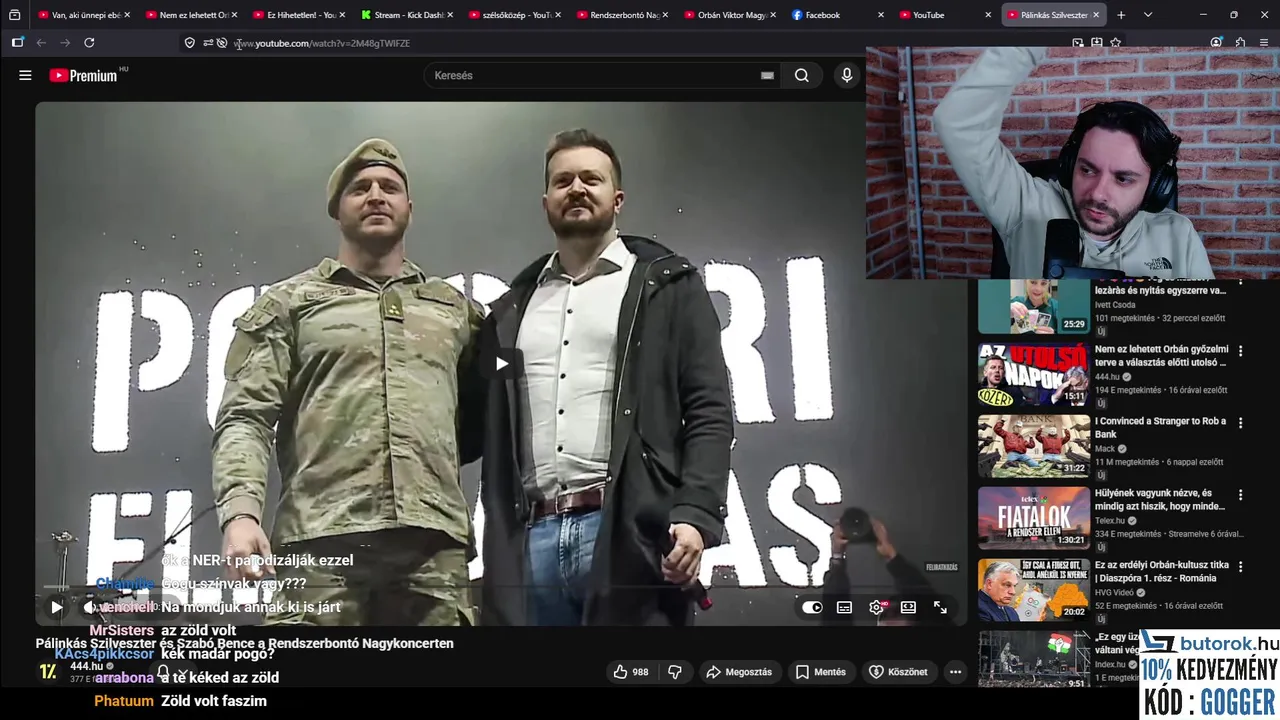Open the extensions icon in toolbar
Image resolution: width=1280 pixels, height=720 pixels.
pos(1240,43)
